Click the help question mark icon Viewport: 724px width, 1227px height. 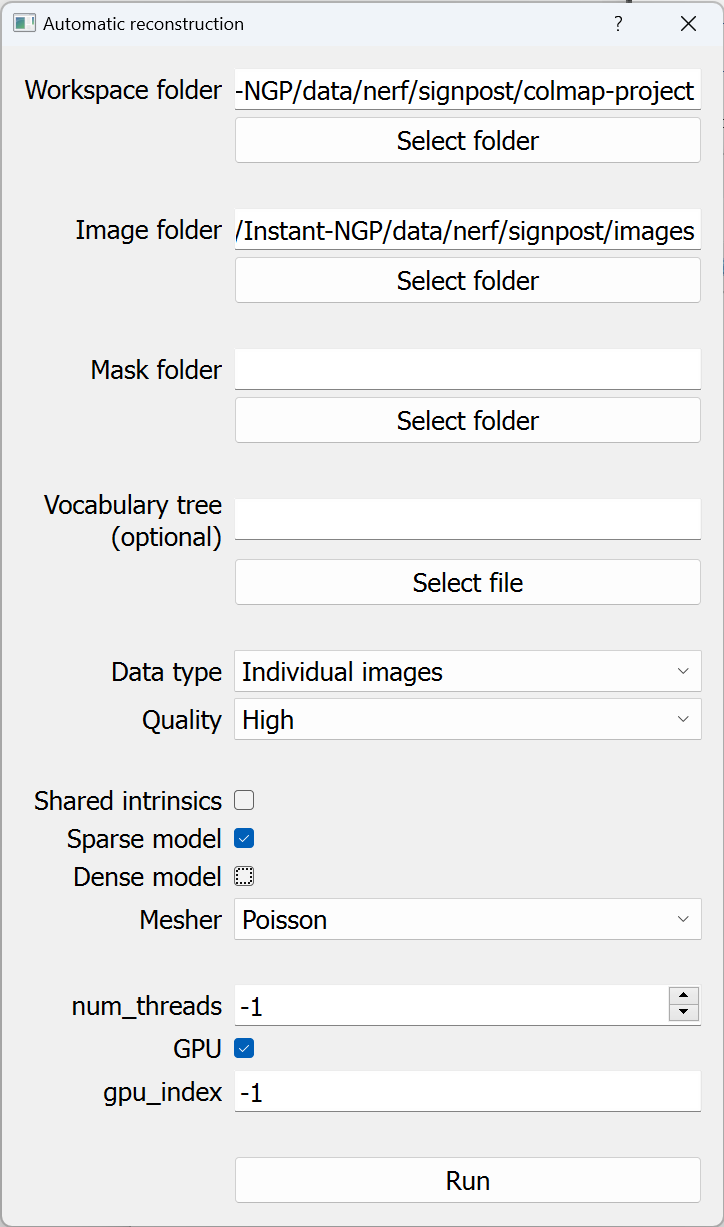pyautogui.click(x=618, y=23)
